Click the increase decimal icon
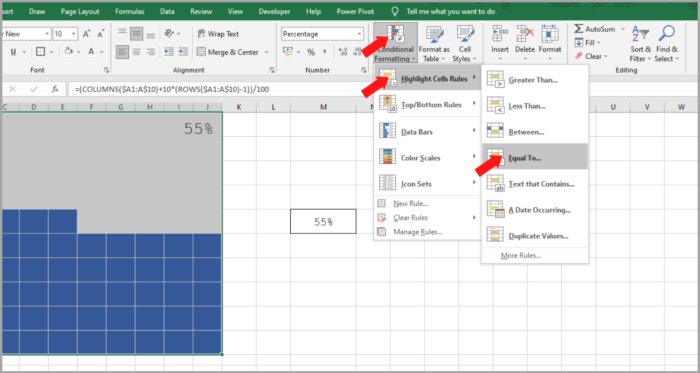700x373 pixels. 343,52
